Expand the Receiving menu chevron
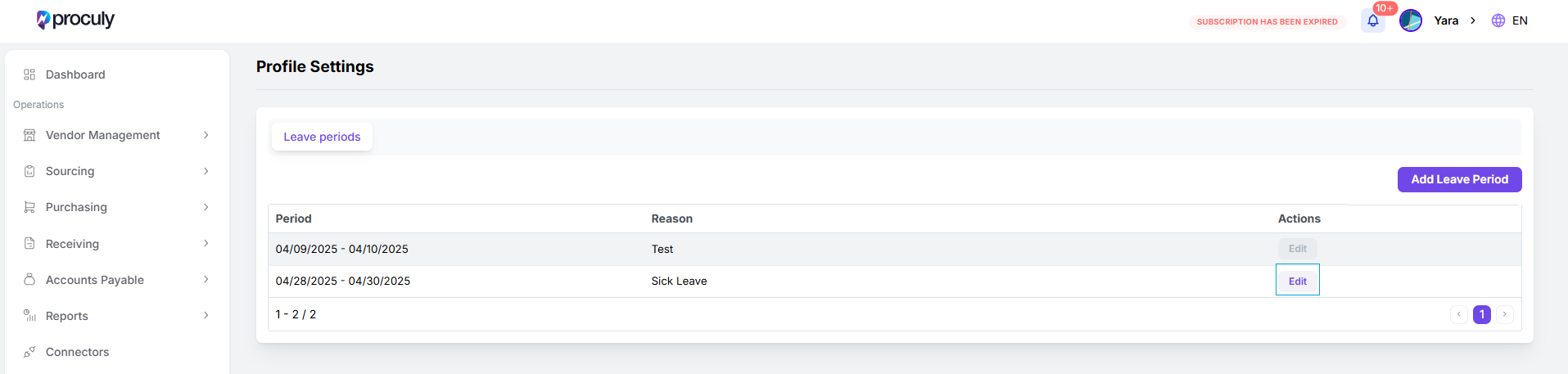The height and width of the screenshot is (374, 1568). tap(206, 243)
